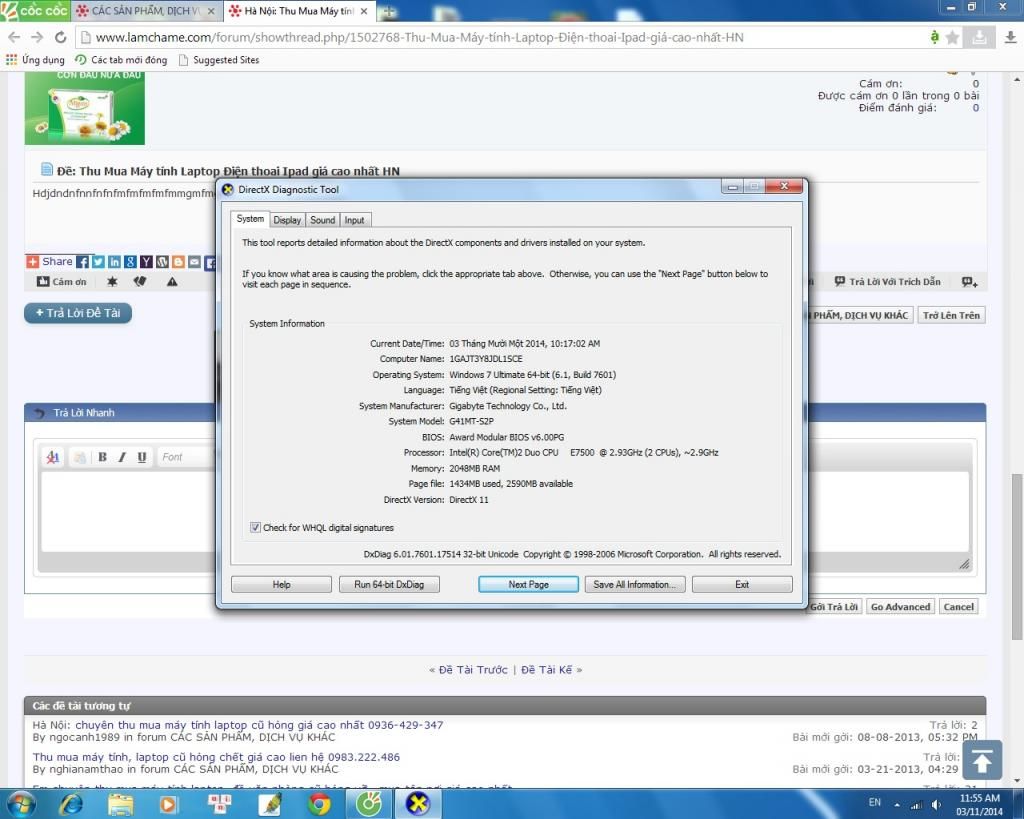The image size is (1024, 819).
Task: Open the 'Đề Tài Trước' previous thread link
Action: pos(473,670)
